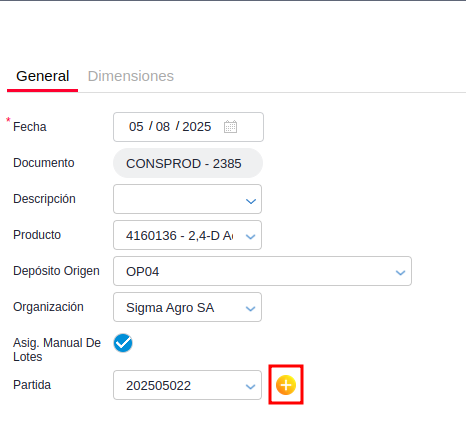Image resolution: width=466 pixels, height=425 pixels.
Task: Click the Producto field text 4160136
Action: point(151,236)
